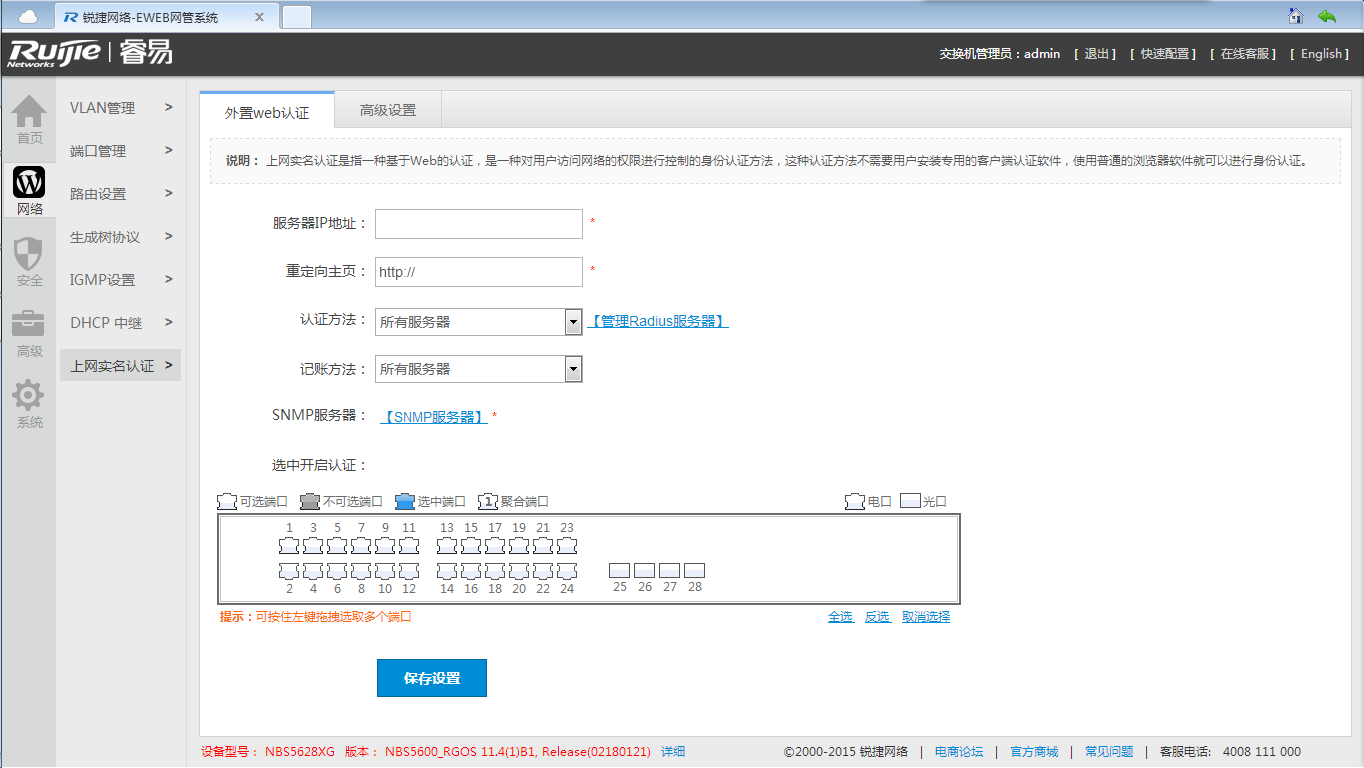Click 全选 to select all ports
Image resolution: width=1364 pixels, height=768 pixels.
(x=840, y=617)
